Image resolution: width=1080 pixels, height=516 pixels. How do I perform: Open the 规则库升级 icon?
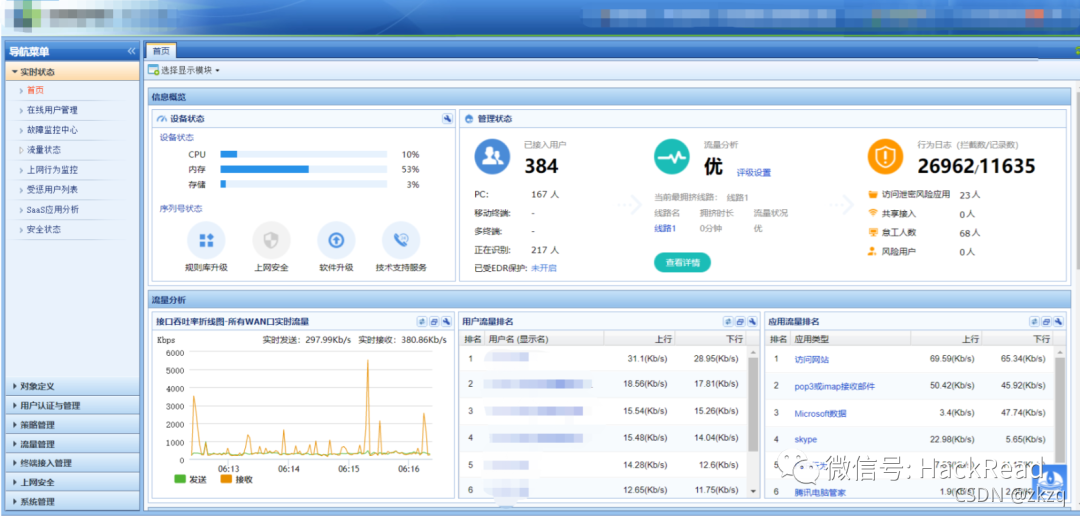click(x=206, y=240)
